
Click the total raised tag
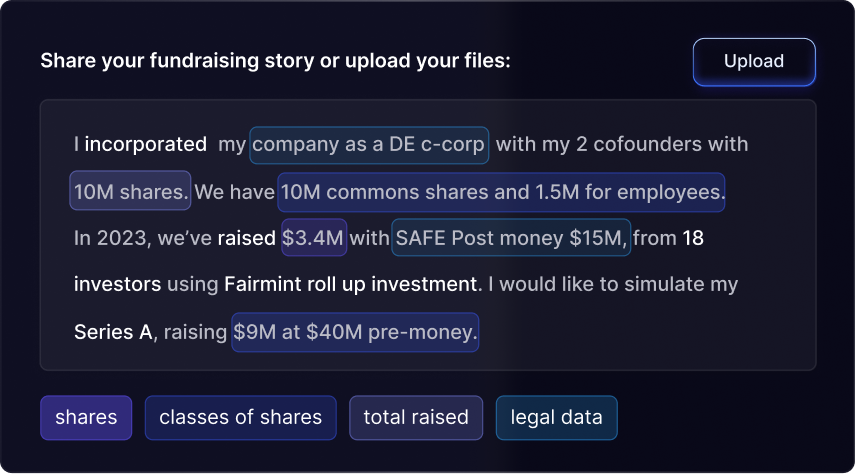416,418
